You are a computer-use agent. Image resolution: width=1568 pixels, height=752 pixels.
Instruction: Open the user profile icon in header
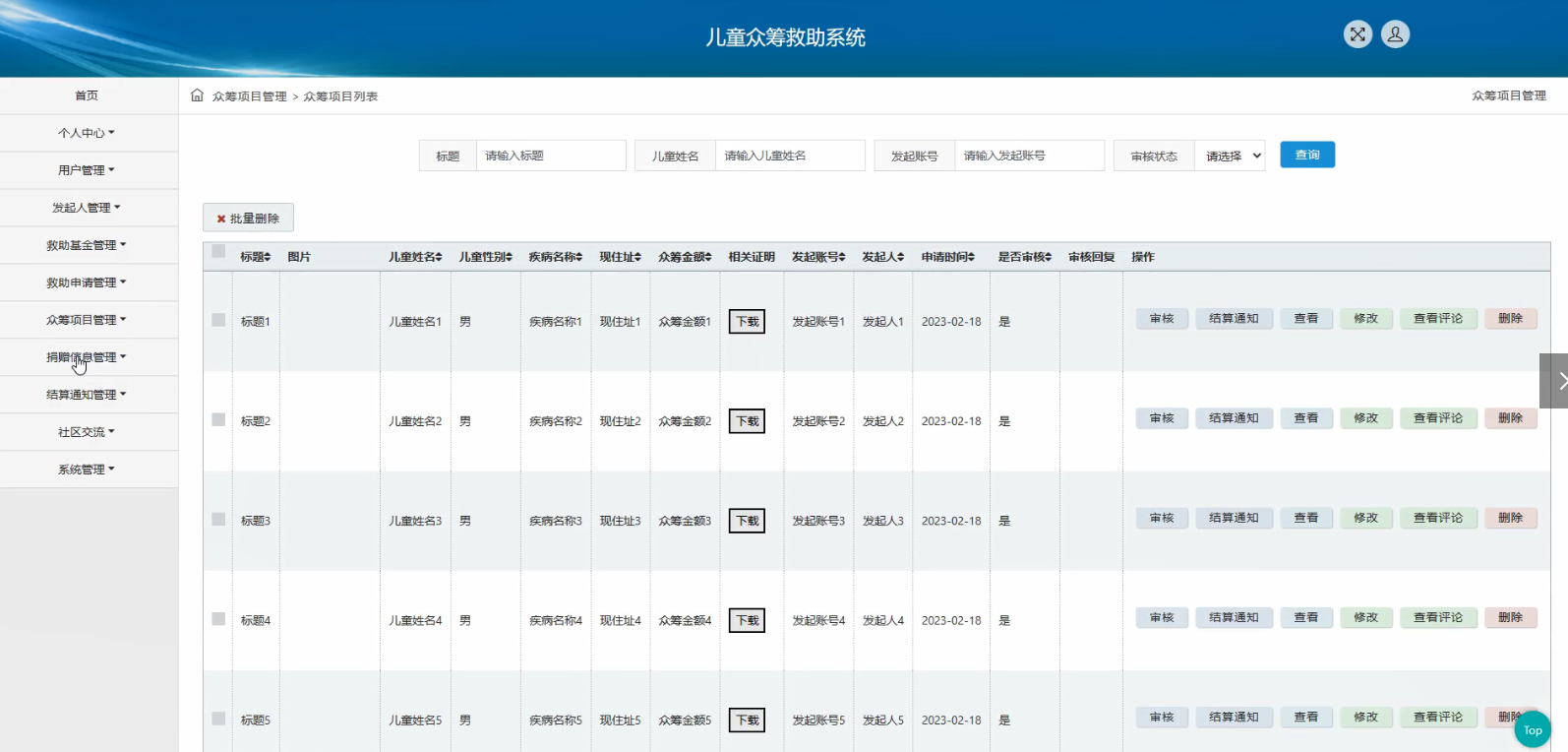click(1395, 34)
